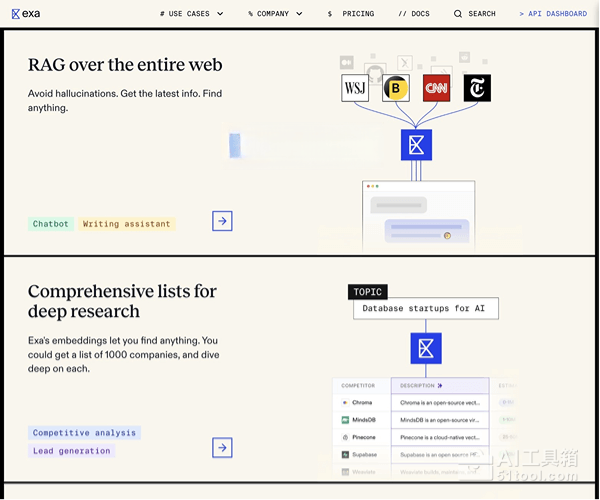The width and height of the screenshot is (600, 500).
Task: Click the blue Exa icon under news logos
Action: (416, 145)
